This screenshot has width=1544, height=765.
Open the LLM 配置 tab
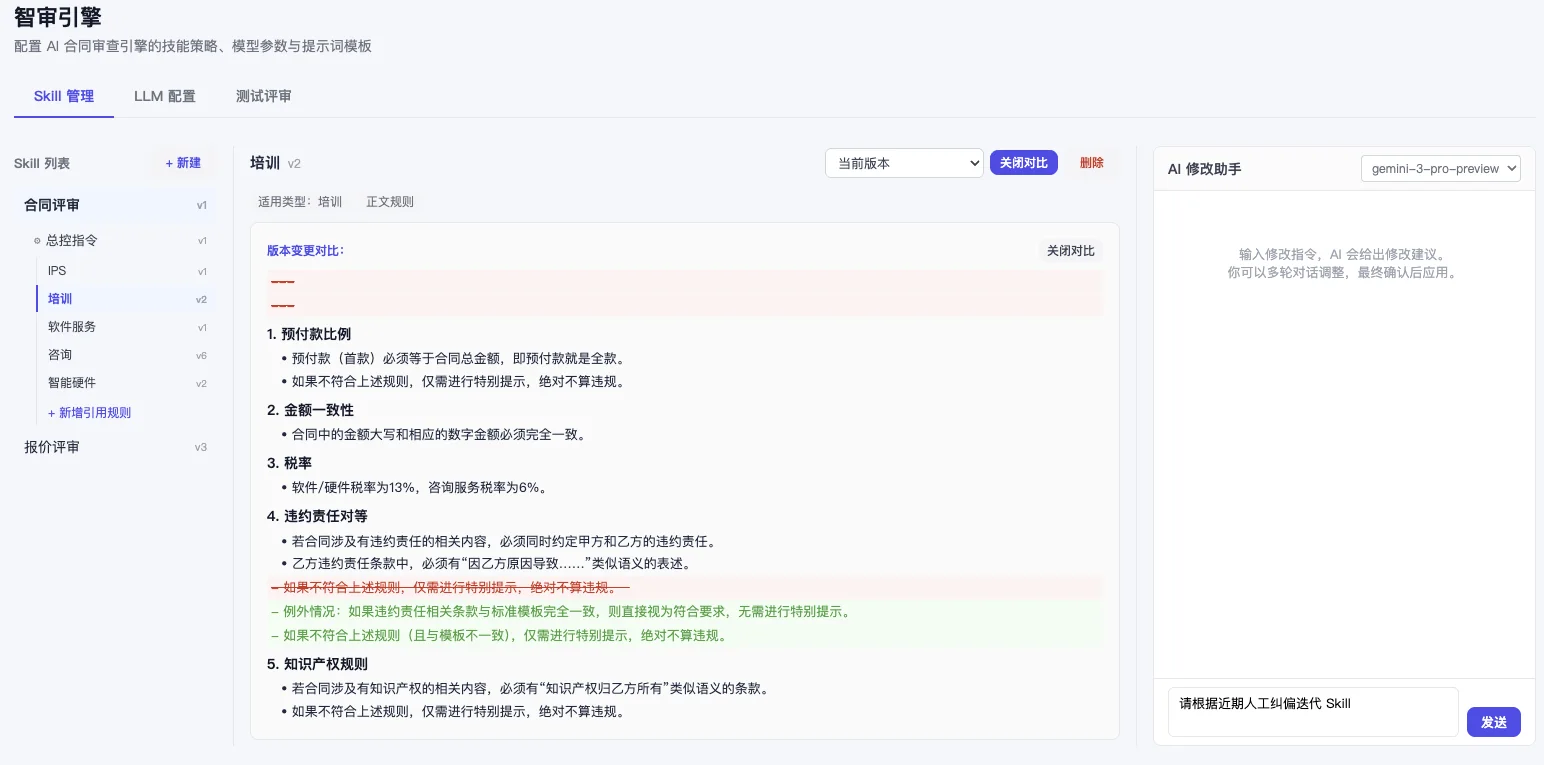pos(165,96)
